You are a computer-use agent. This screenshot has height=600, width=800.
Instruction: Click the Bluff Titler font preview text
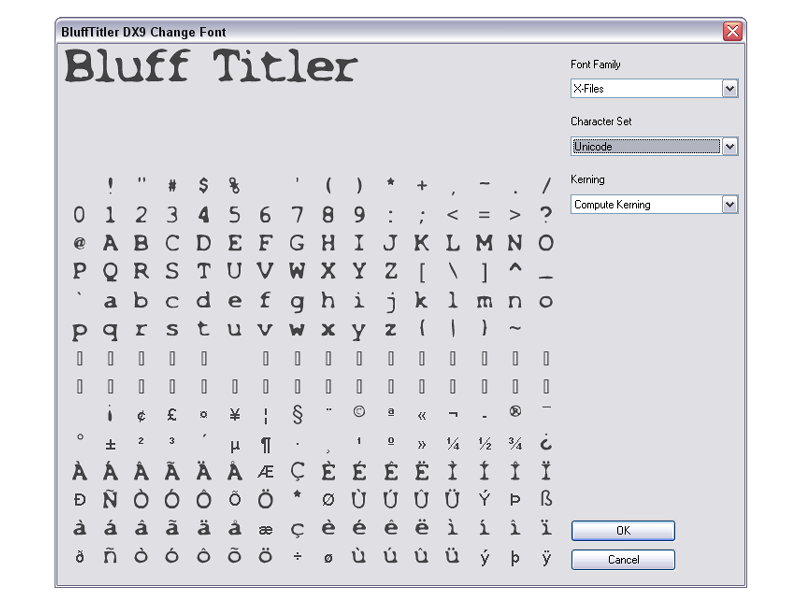211,66
